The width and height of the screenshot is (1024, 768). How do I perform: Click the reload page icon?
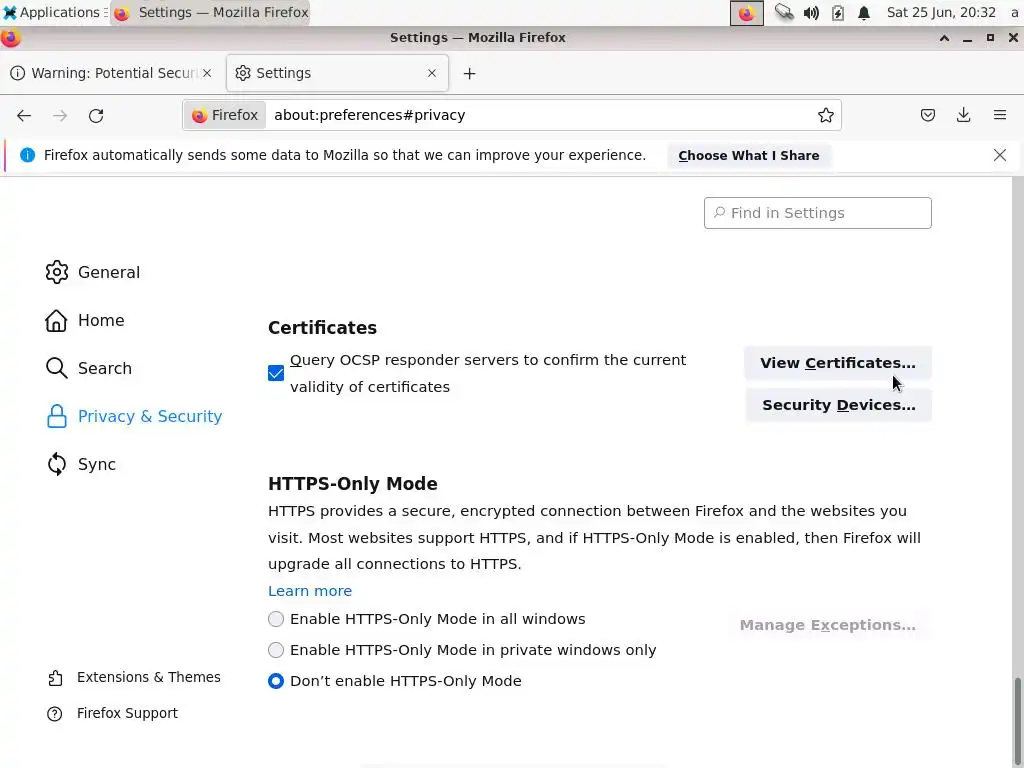tap(96, 115)
